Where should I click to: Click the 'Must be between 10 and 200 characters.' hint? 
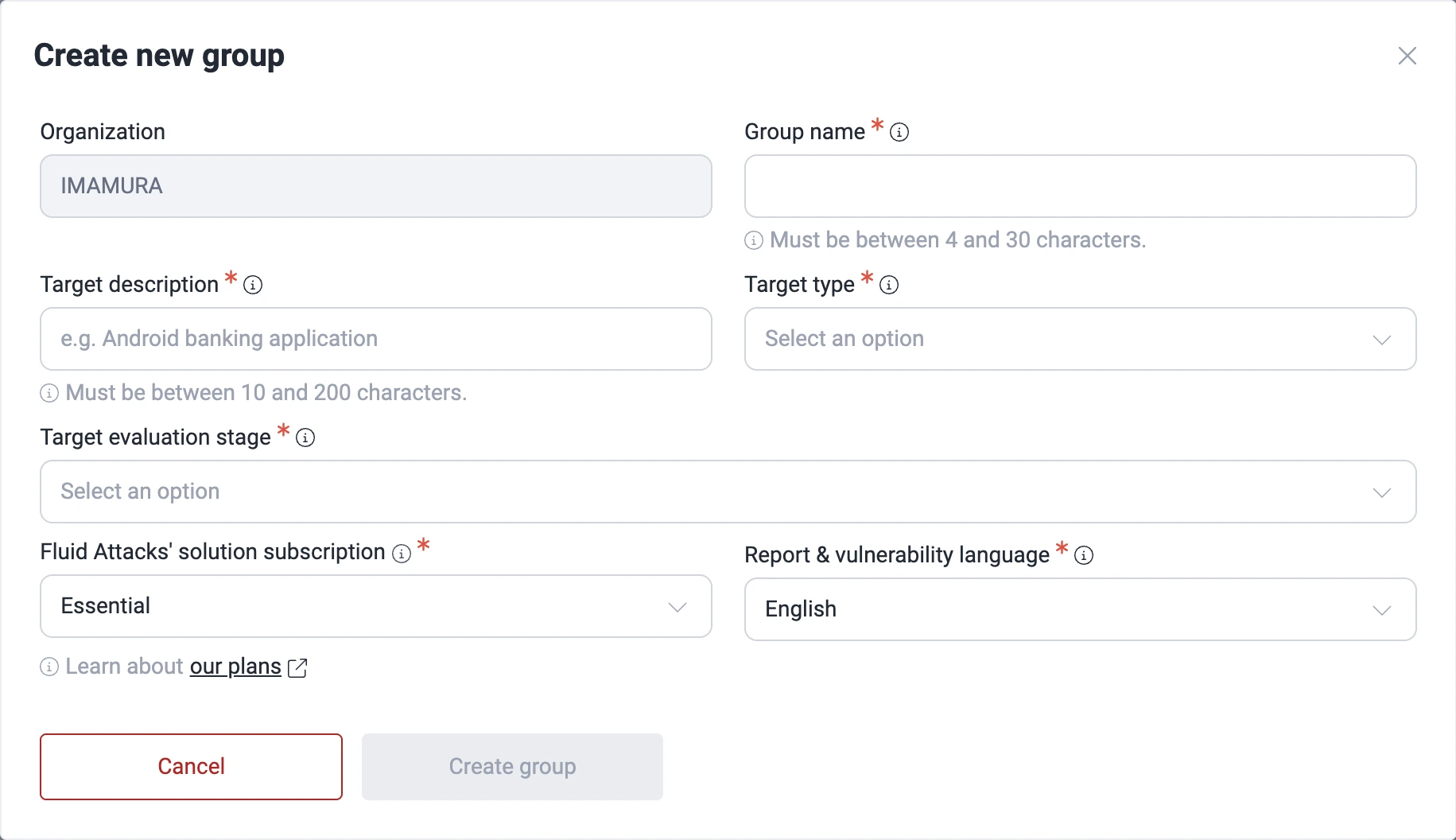coord(266,393)
